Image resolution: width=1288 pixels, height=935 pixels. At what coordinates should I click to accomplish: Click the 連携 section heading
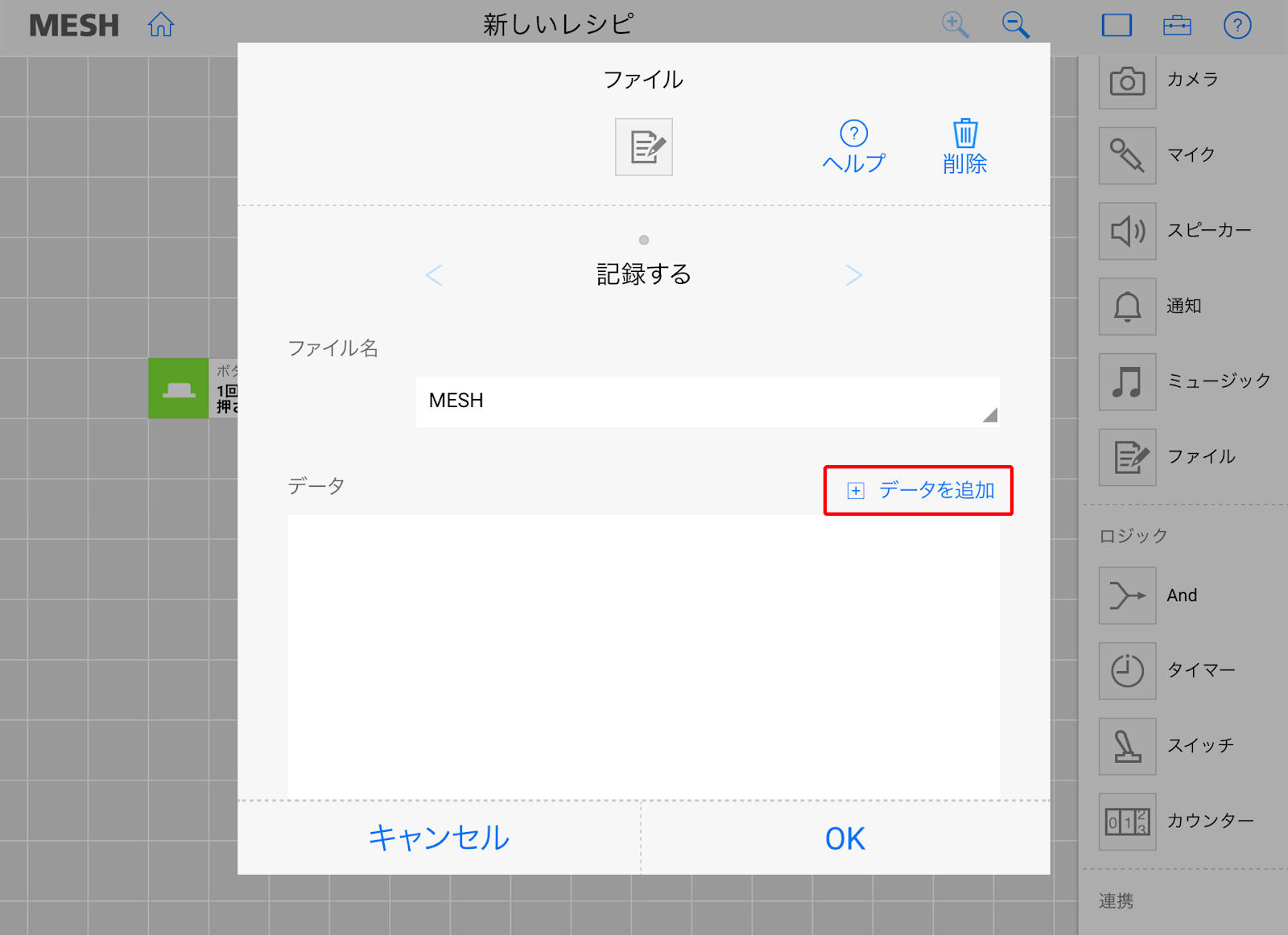(1117, 901)
